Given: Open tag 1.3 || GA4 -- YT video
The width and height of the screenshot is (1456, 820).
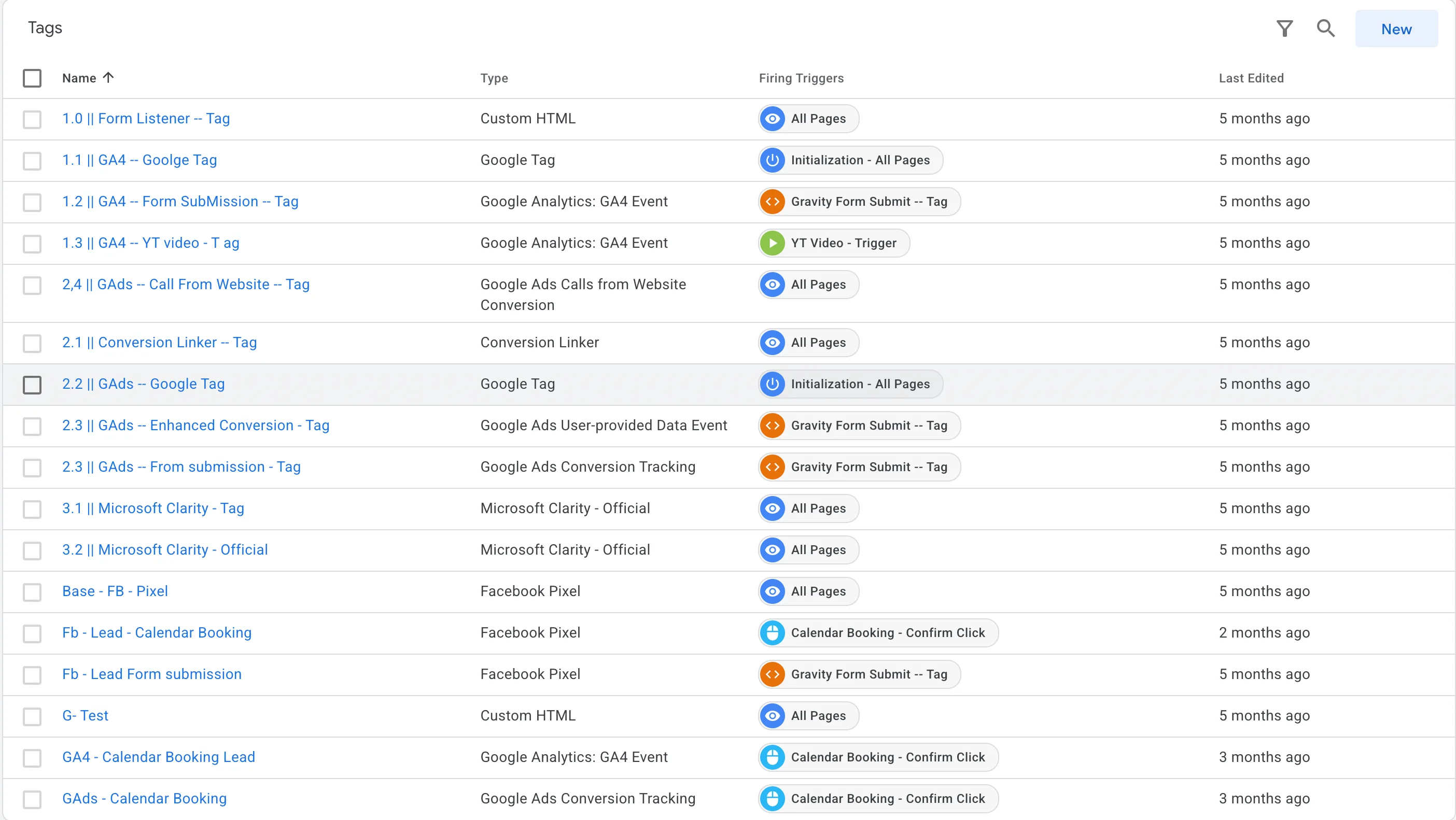Looking at the screenshot, I should coord(151,243).
